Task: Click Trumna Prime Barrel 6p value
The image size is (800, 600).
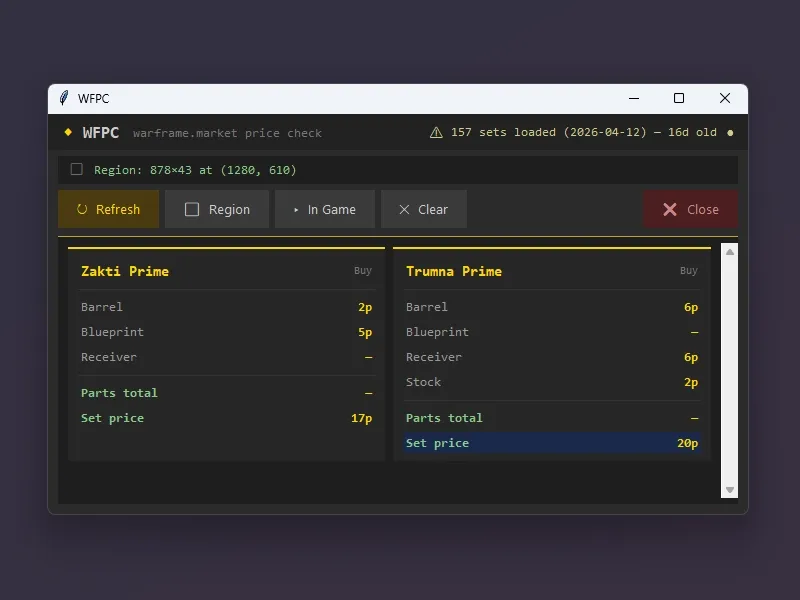Action: point(691,307)
